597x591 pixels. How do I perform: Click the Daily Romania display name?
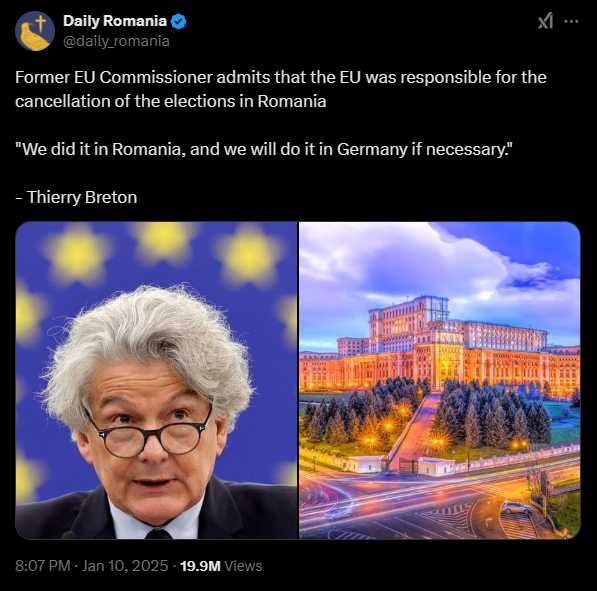pos(115,21)
